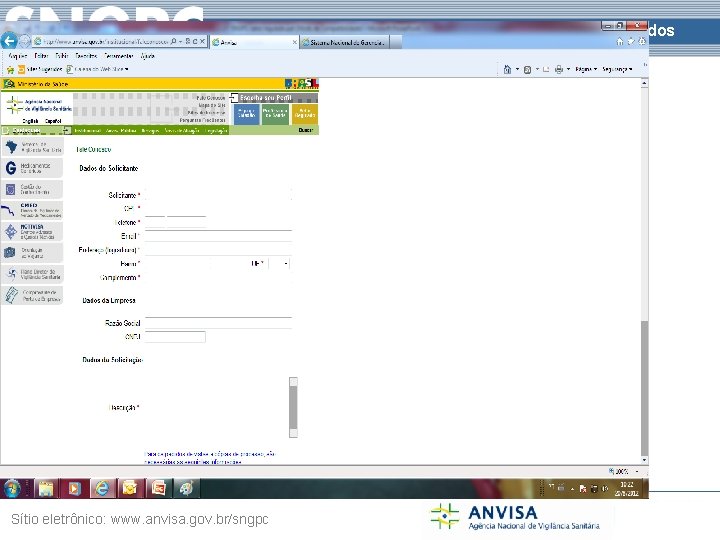
Task: Click the Solicitante name input field
Action: [x=218, y=194]
